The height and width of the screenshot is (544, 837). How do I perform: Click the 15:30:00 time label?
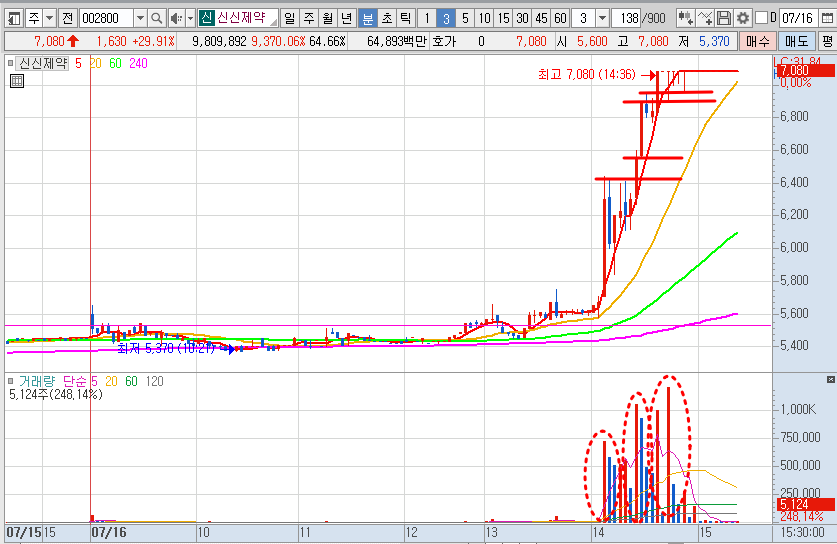(803, 532)
